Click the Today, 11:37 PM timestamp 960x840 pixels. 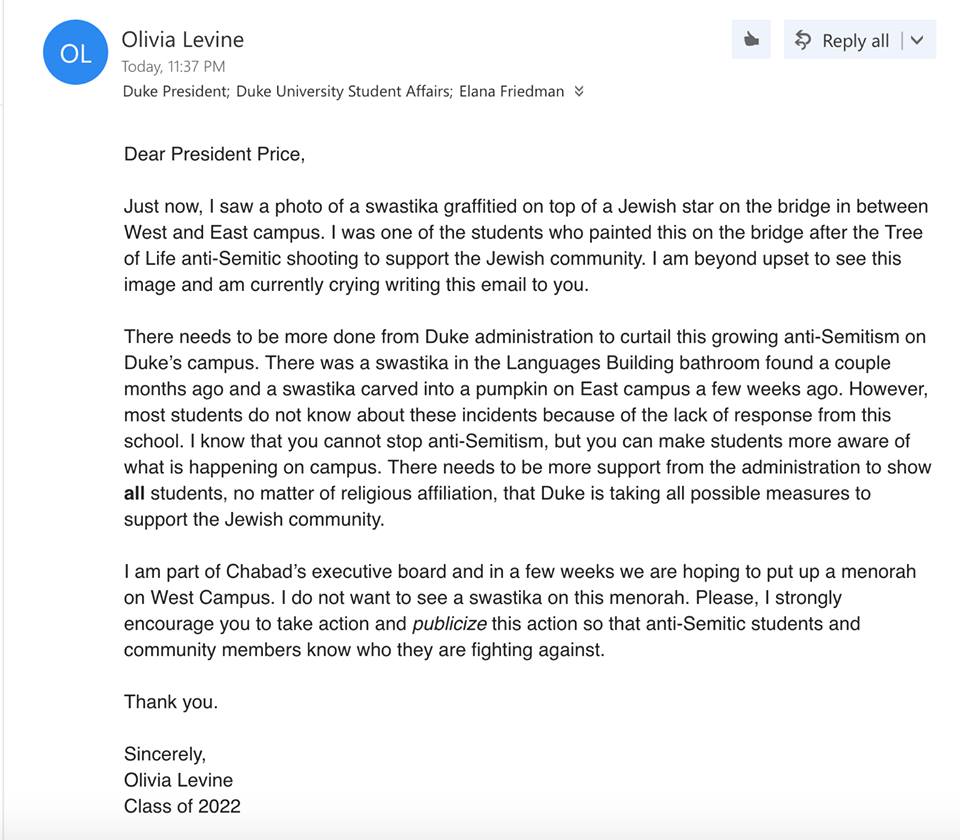point(173,67)
